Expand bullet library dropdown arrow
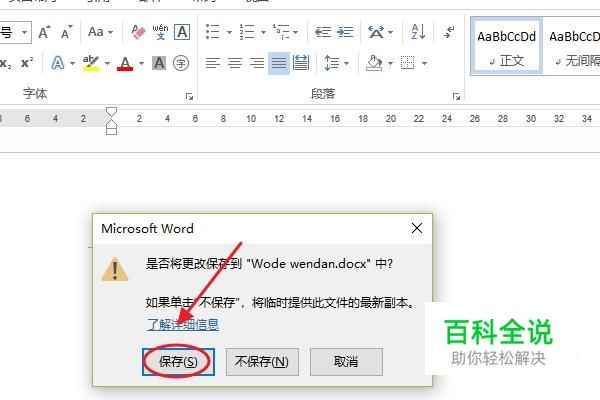 pos(229,32)
